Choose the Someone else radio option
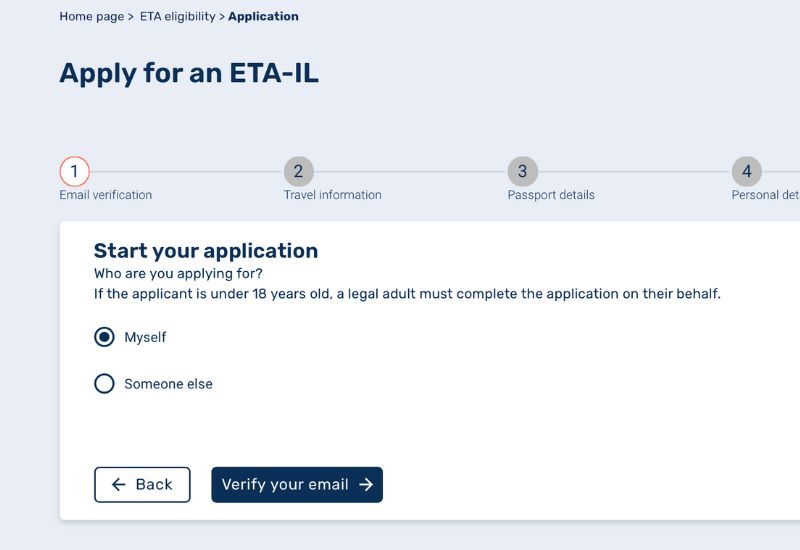This screenshot has width=800, height=550. tap(104, 384)
